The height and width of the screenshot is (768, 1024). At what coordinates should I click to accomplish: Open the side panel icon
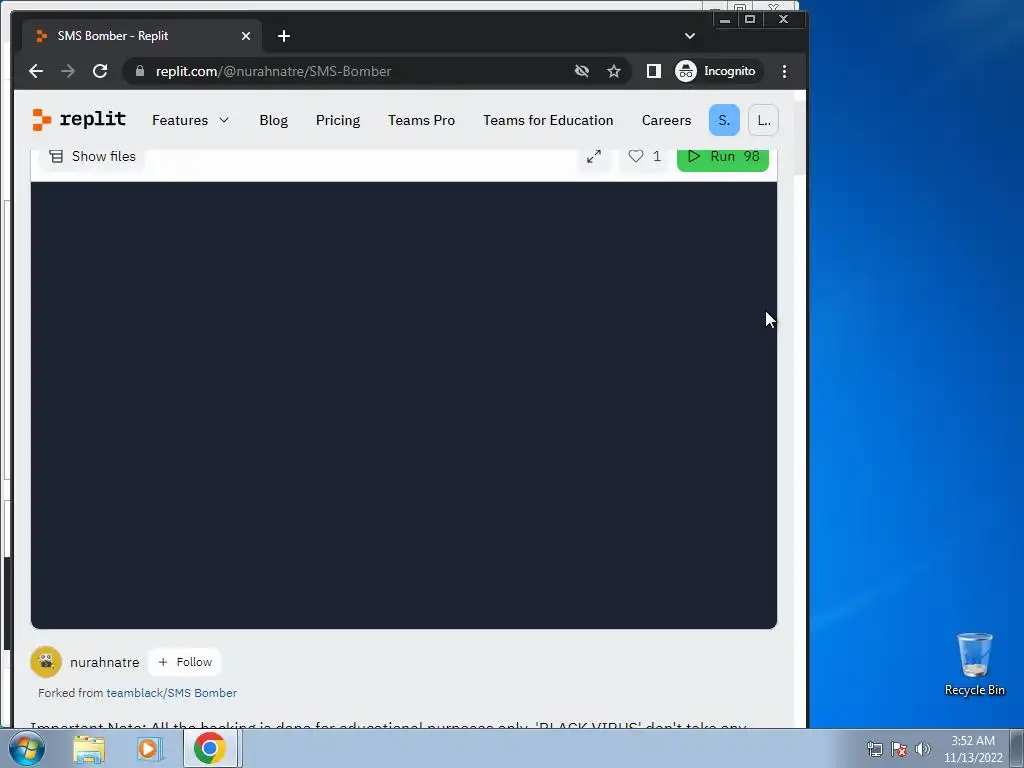[654, 71]
